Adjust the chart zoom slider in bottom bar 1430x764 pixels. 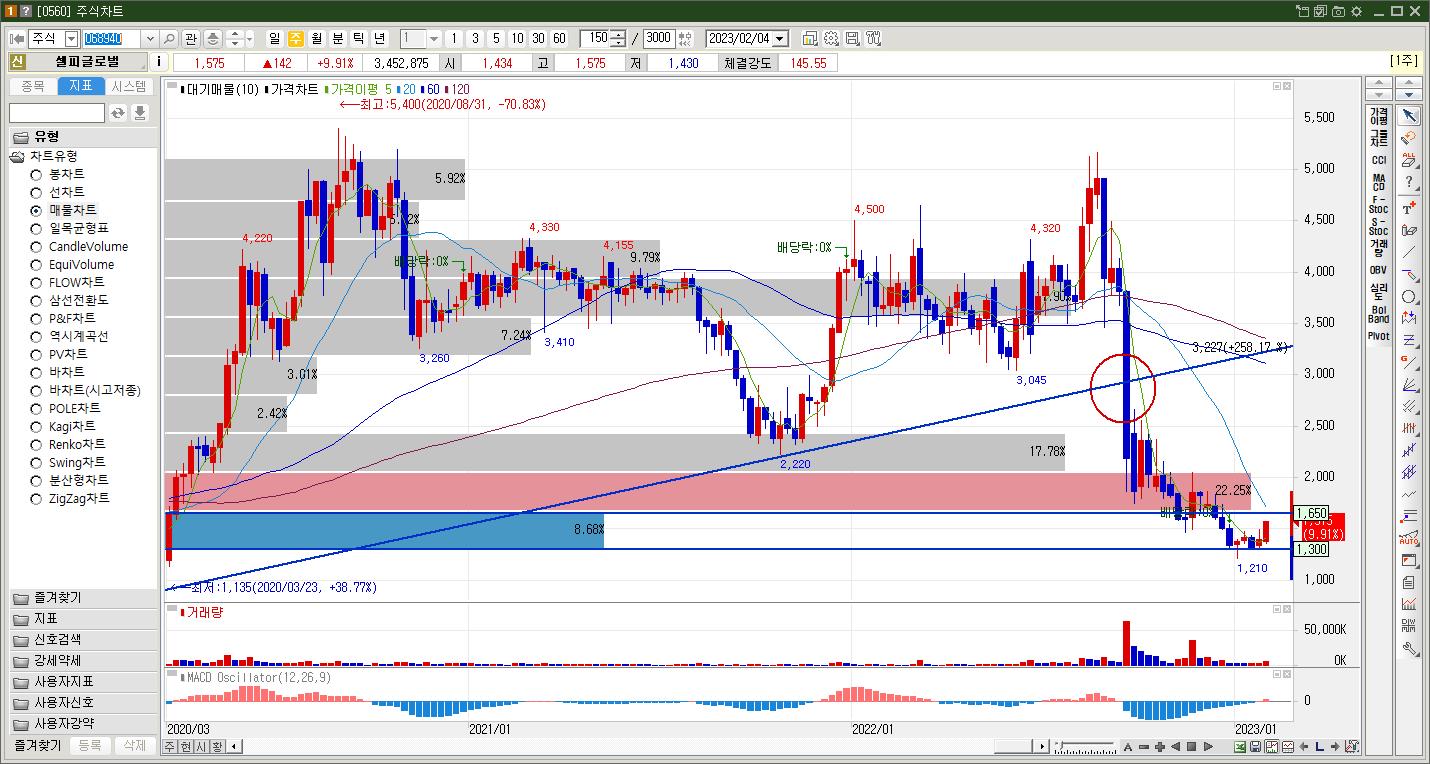[1087, 746]
